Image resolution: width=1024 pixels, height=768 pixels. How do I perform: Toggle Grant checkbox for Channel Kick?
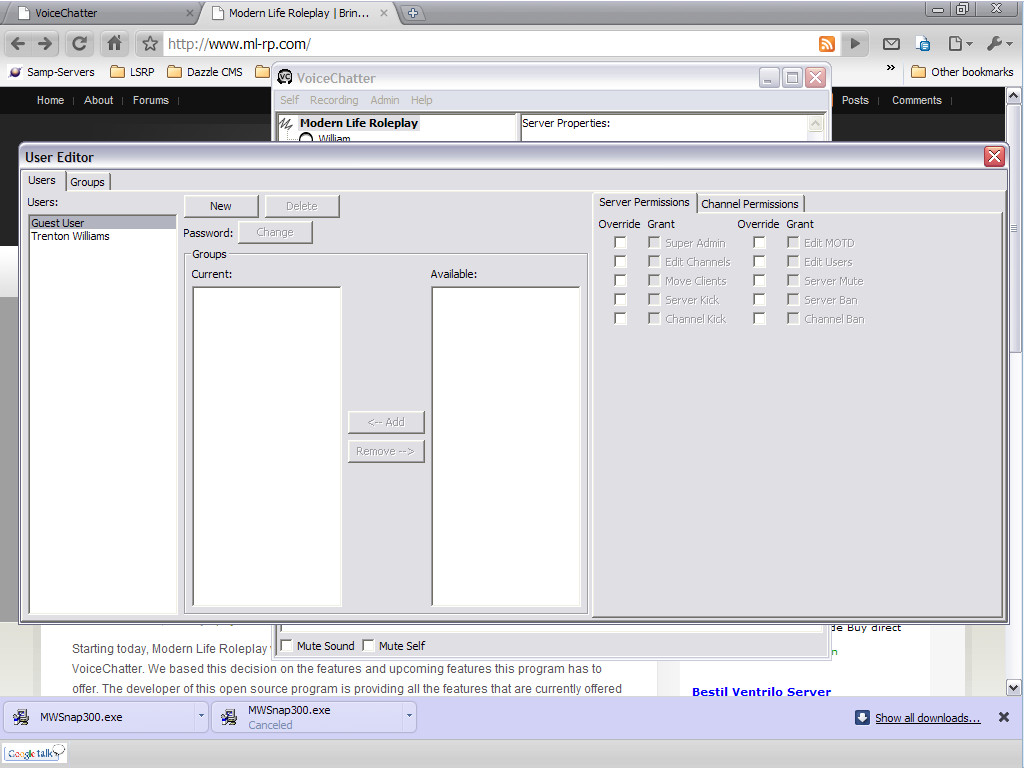(x=654, y=318)
